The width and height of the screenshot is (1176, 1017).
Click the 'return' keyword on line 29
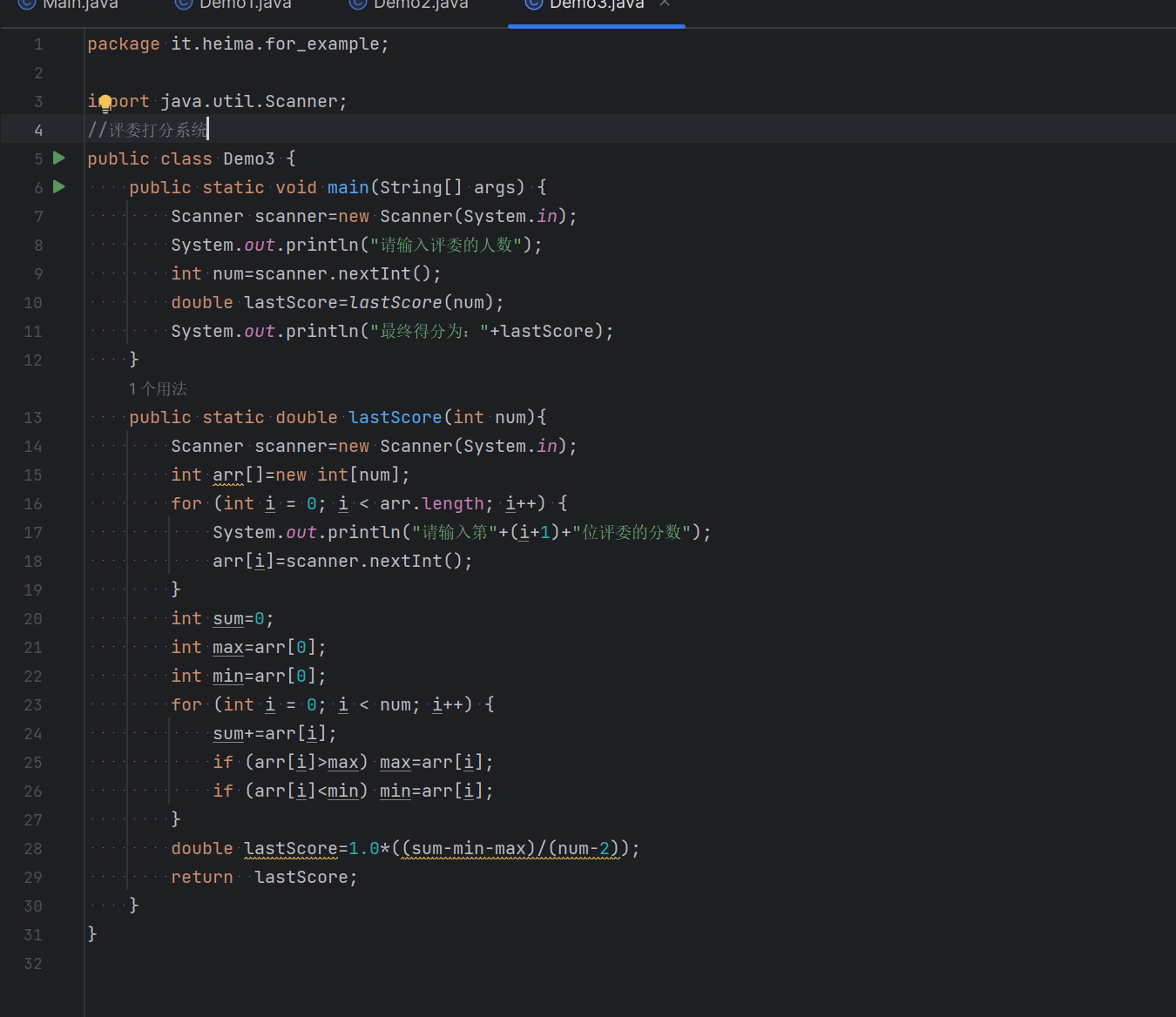pos(202,877)
